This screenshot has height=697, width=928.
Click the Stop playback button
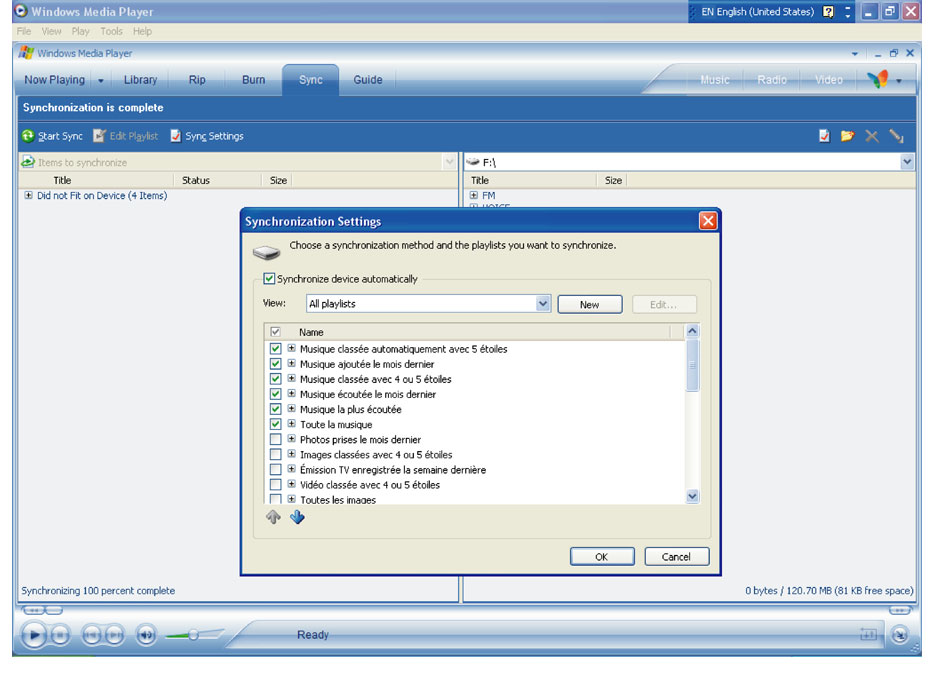[60, 635]
